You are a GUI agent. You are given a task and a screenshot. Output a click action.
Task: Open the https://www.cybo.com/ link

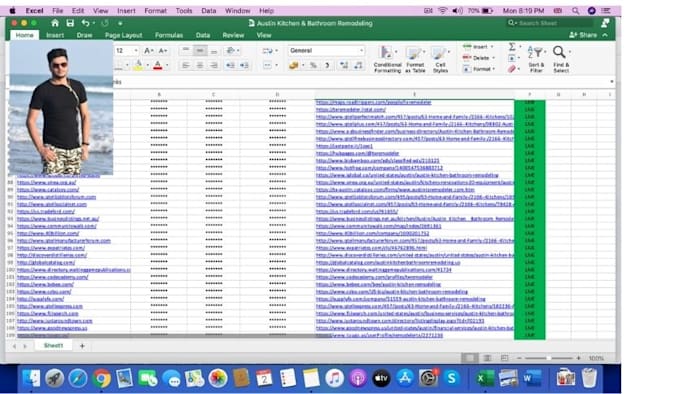(x=44, y=292)
